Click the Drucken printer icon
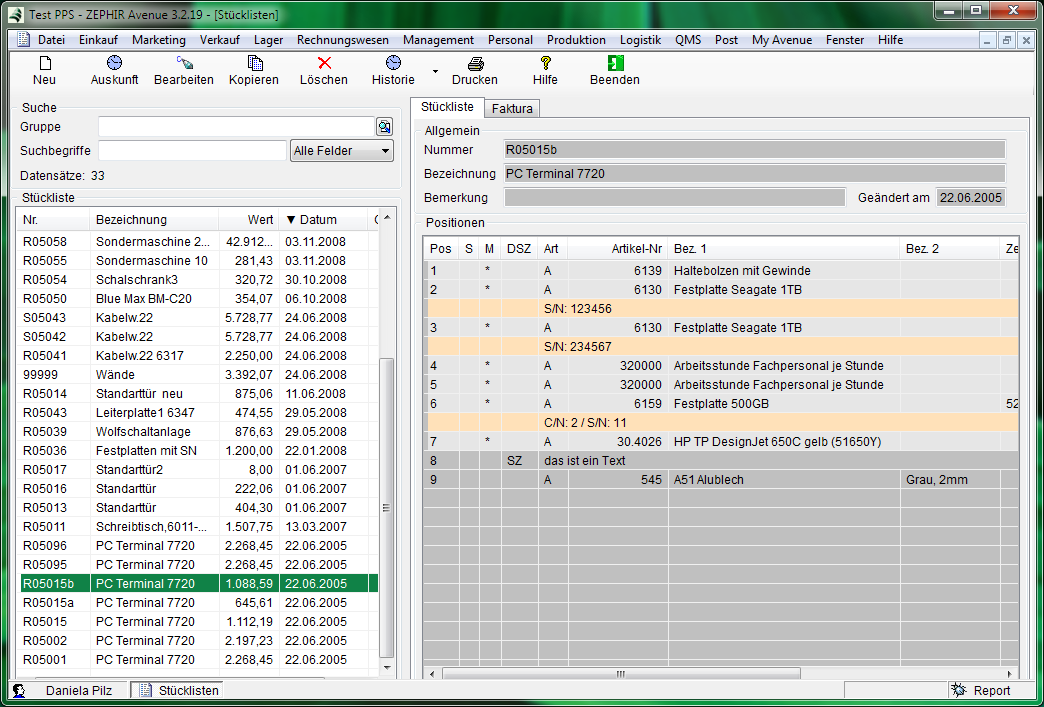1044x707 pixels. tap(475, 63)
